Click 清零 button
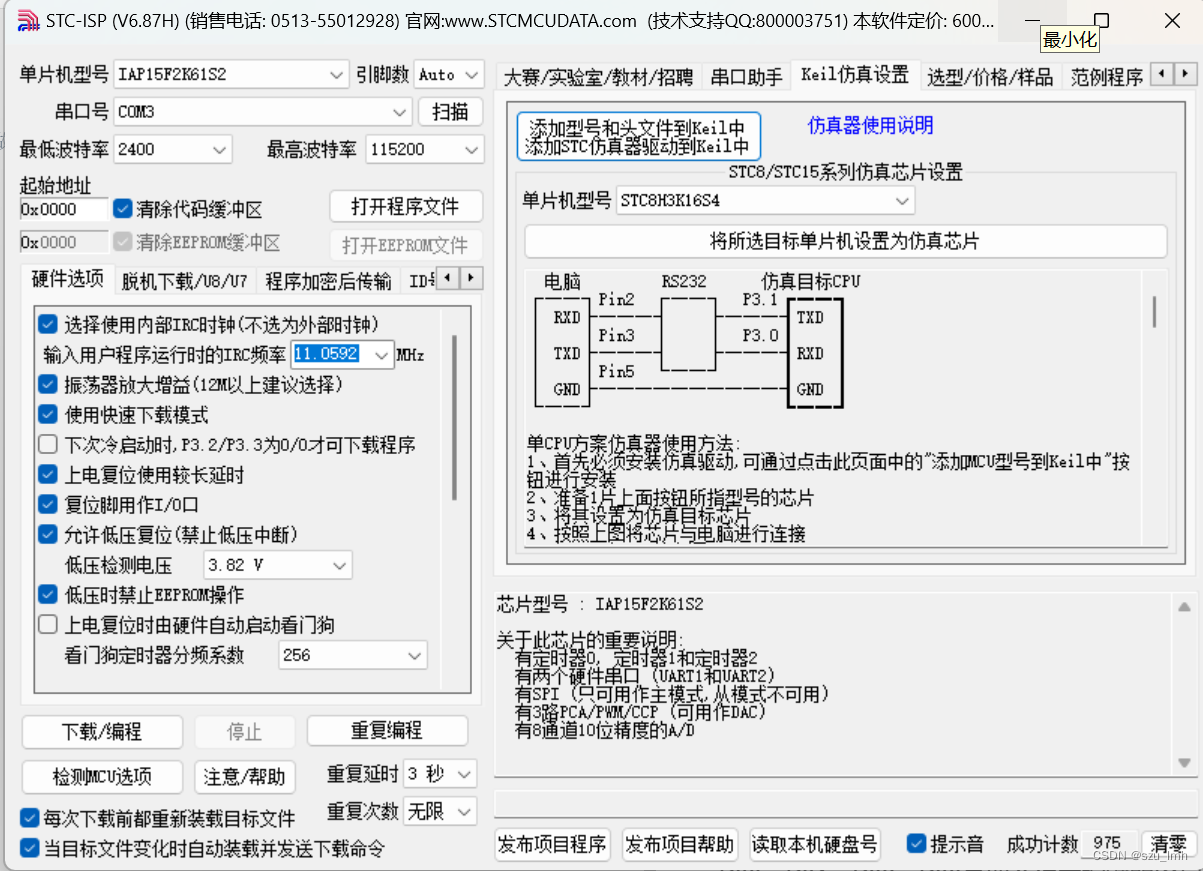Viewport: 1203px width, 871px height. coord(1168,844)
